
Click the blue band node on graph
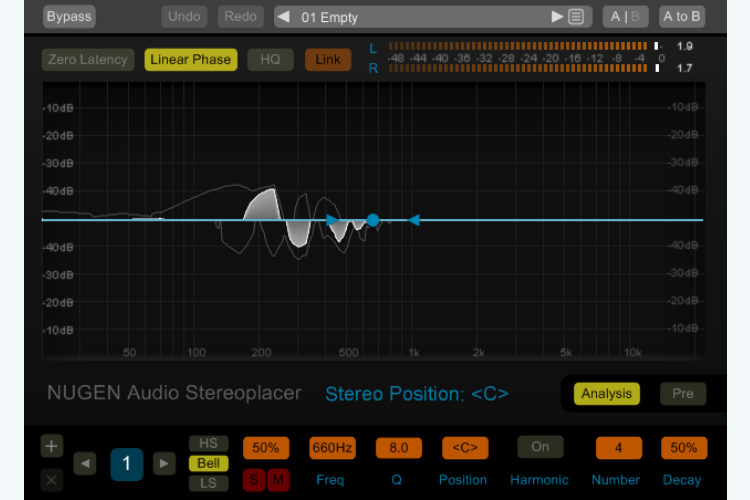[x=373, y=220]
